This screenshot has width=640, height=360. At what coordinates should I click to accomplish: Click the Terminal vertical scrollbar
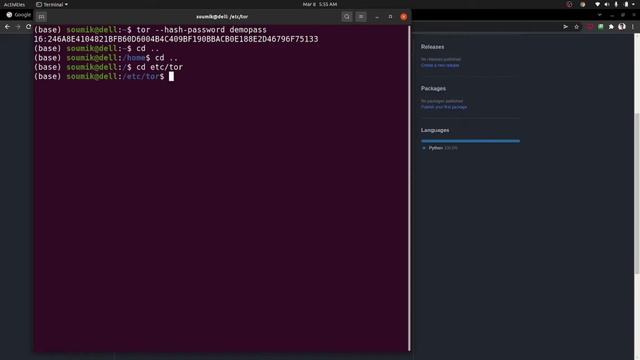(409, 188)
